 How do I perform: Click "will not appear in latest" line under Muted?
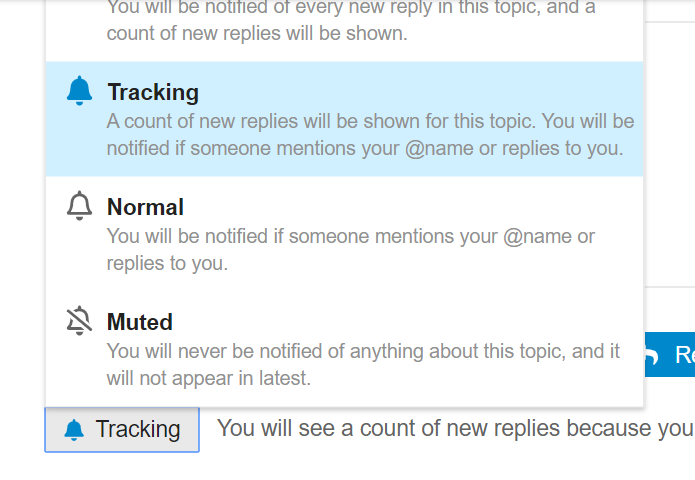(208, 379)
